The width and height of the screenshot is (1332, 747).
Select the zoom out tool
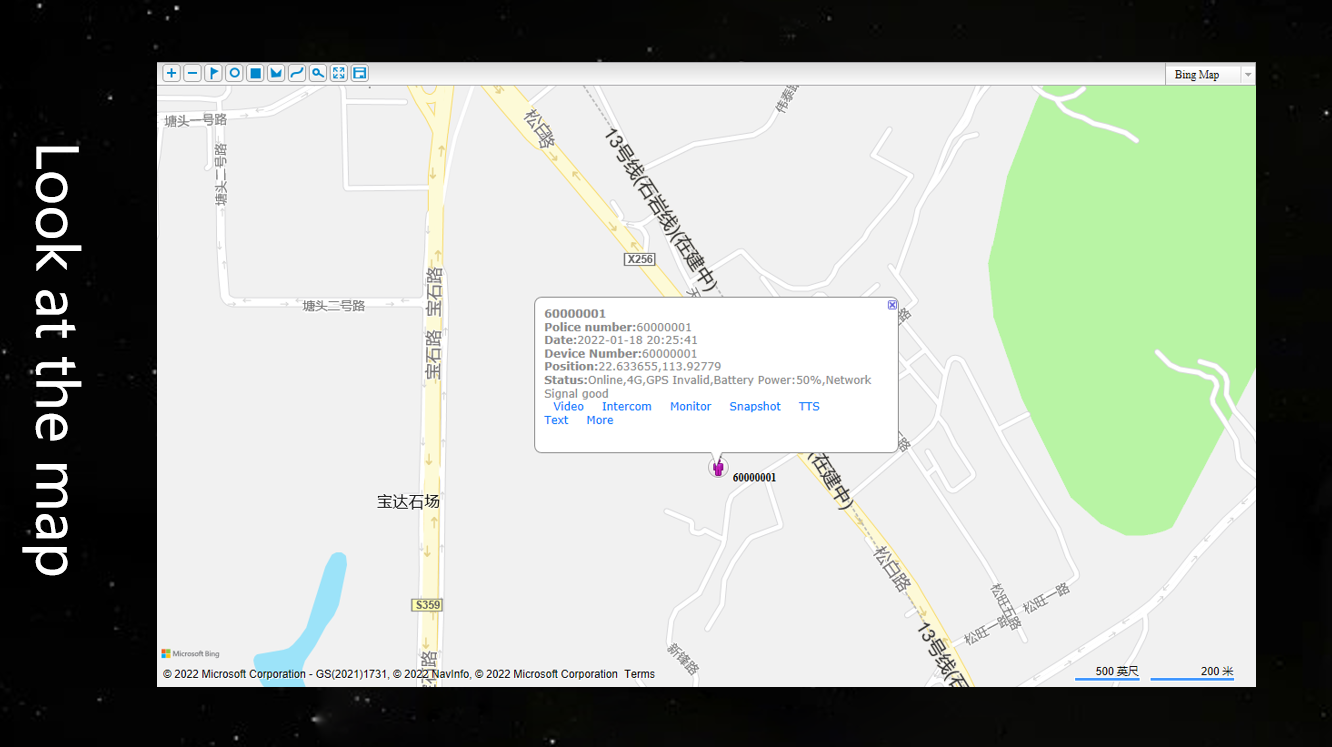(x=192, y=73)
